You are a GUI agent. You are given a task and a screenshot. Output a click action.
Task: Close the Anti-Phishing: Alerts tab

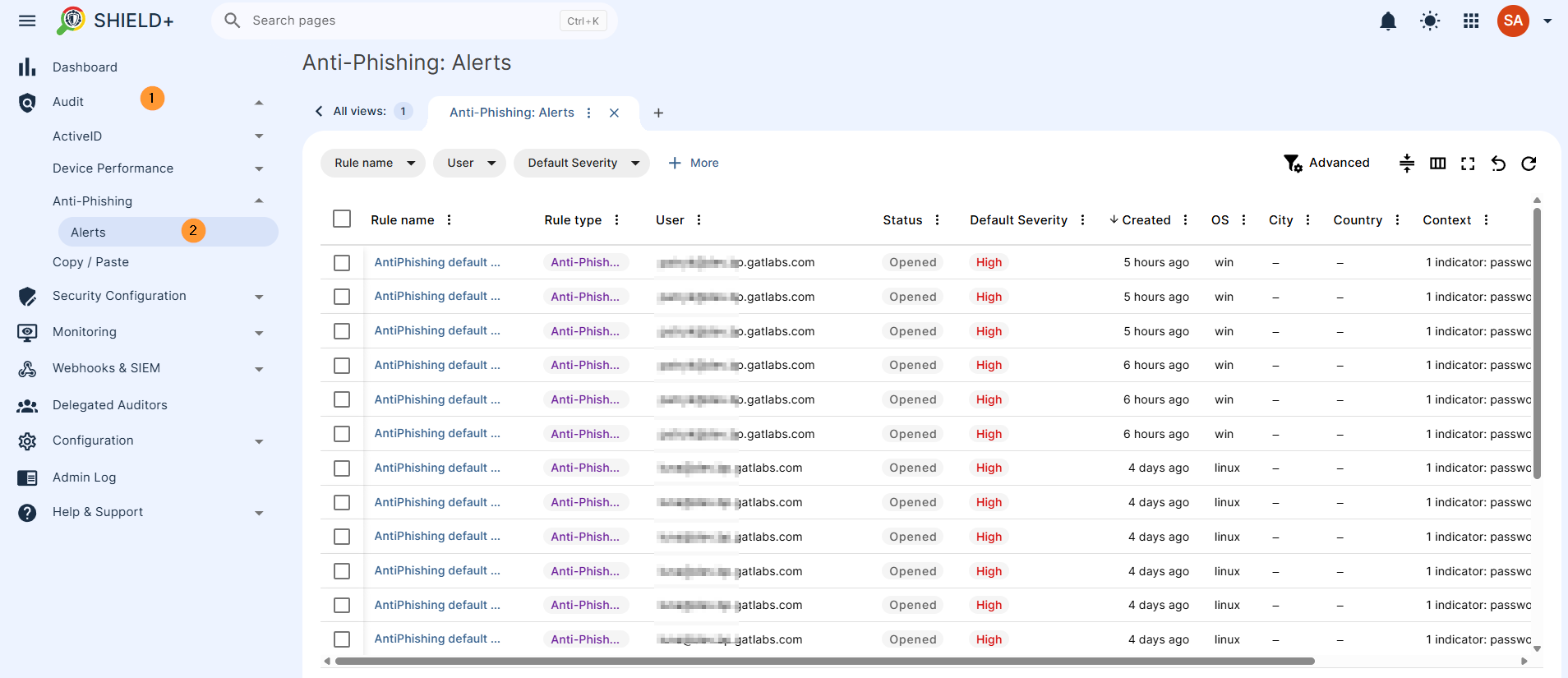click(614, 113)
